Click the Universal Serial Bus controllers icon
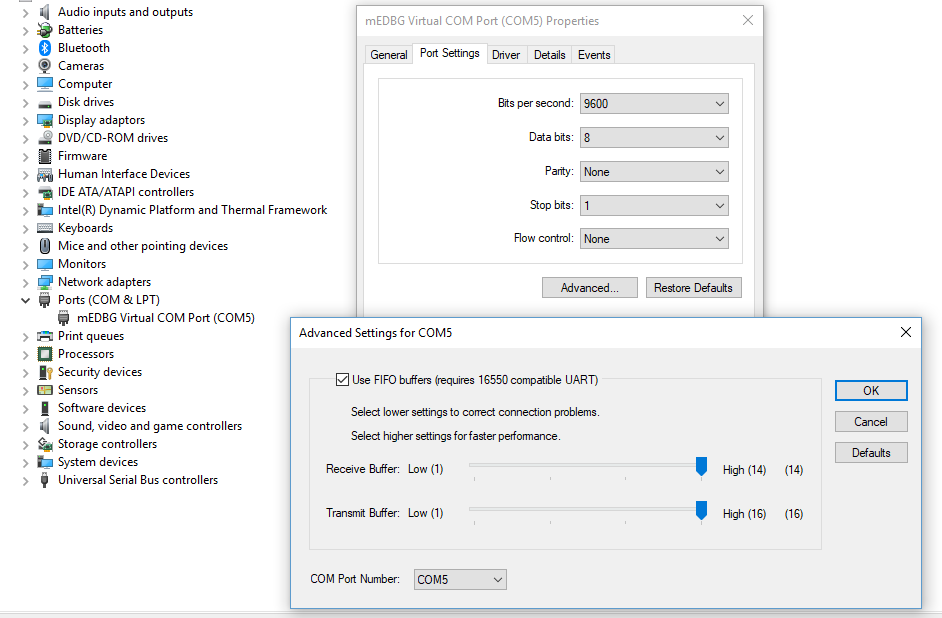942x618 pixels. pos(45,480)
